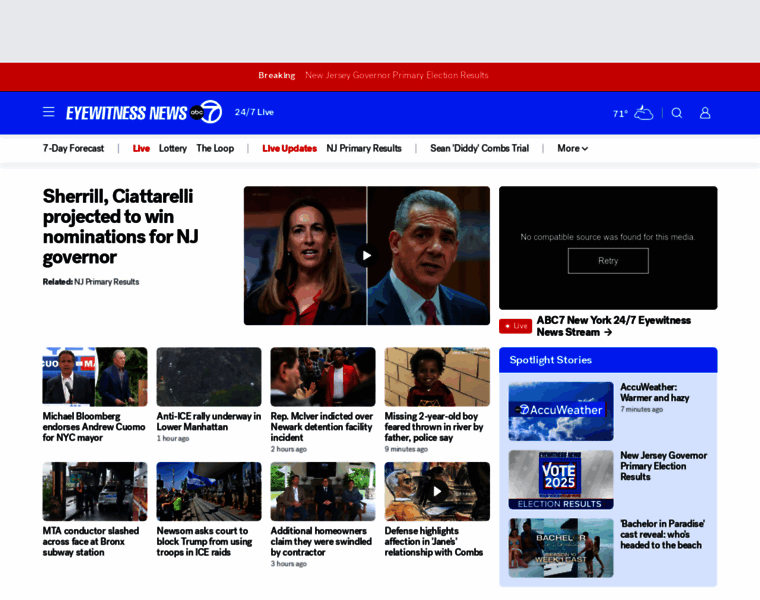
Task: Open the search magnifier icon
Action: tap(677, 113)
